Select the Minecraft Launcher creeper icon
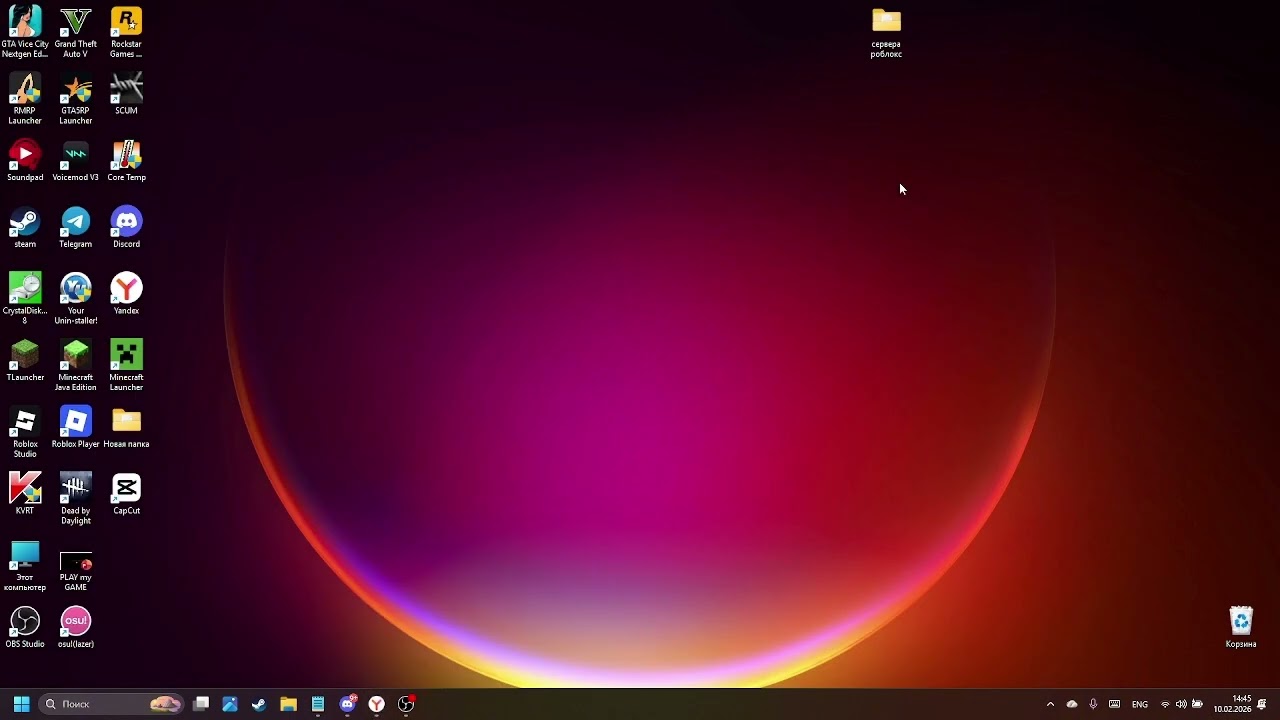 (x=126, y=366)
